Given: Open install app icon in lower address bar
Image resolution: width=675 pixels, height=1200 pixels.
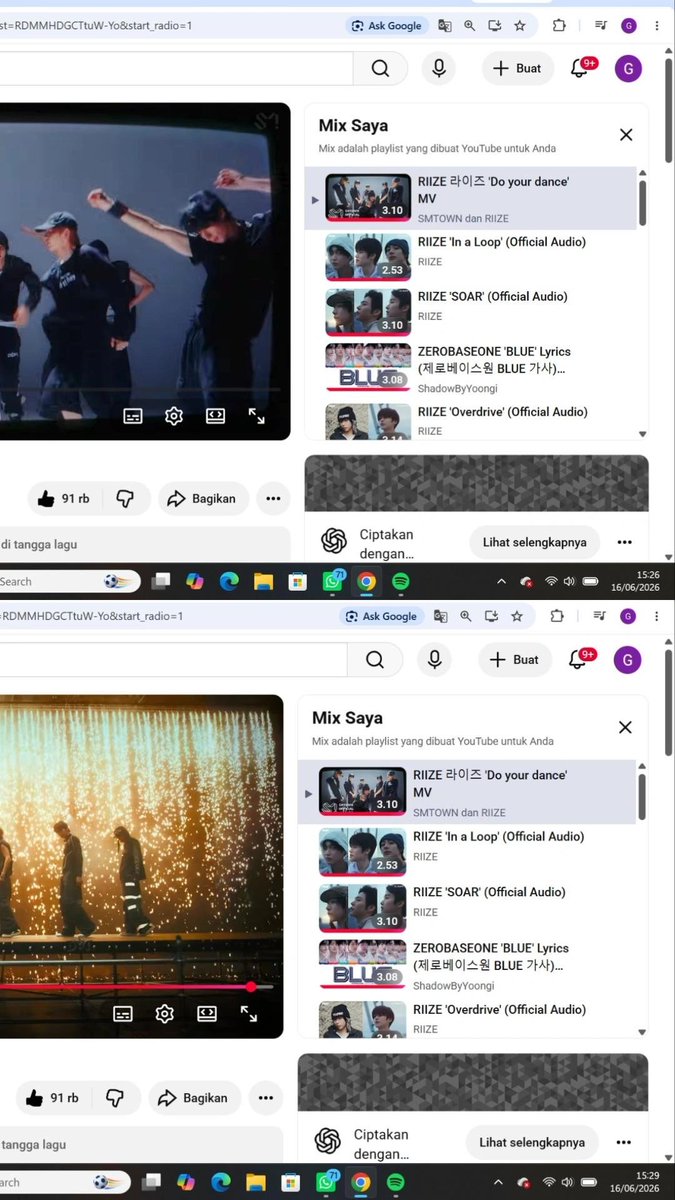Looking at the screenshot, I should pyautogui.click(x=493, y=616).
